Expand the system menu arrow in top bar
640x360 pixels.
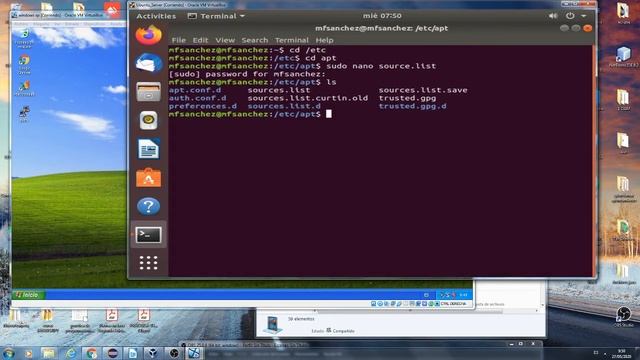pos(584,16)
